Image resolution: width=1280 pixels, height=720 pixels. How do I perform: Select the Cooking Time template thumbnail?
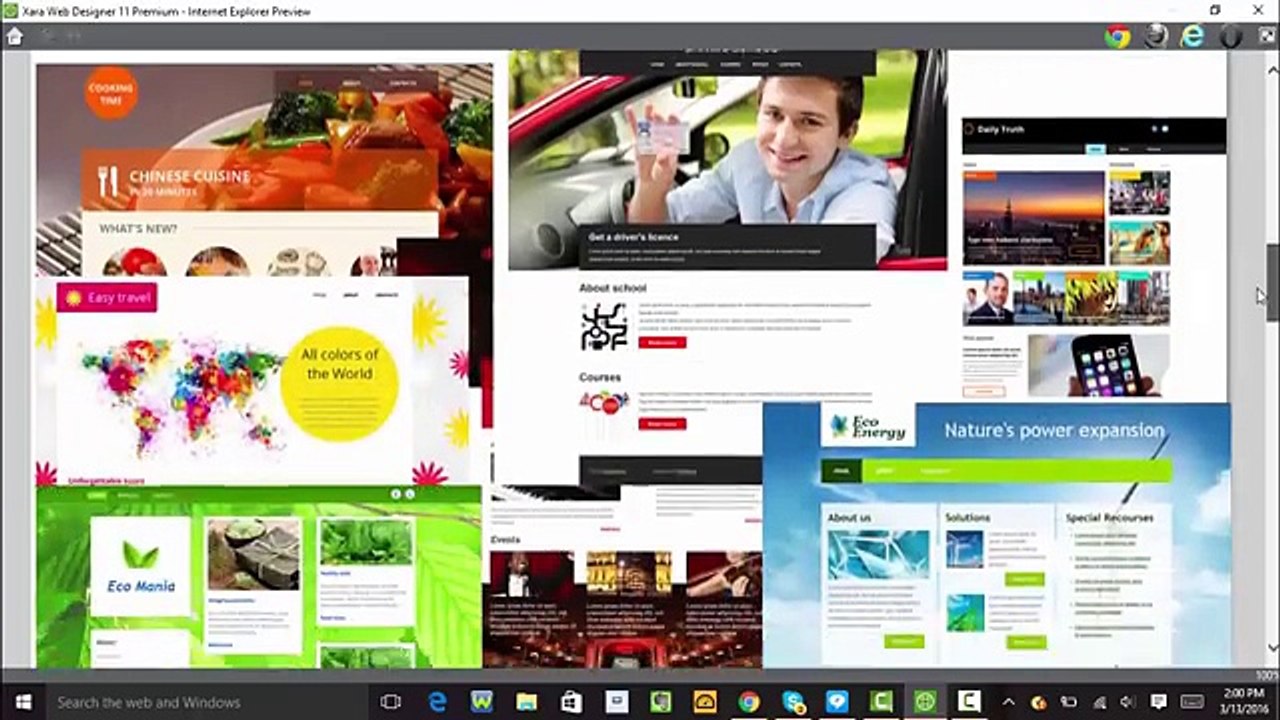tap(264, 170)
